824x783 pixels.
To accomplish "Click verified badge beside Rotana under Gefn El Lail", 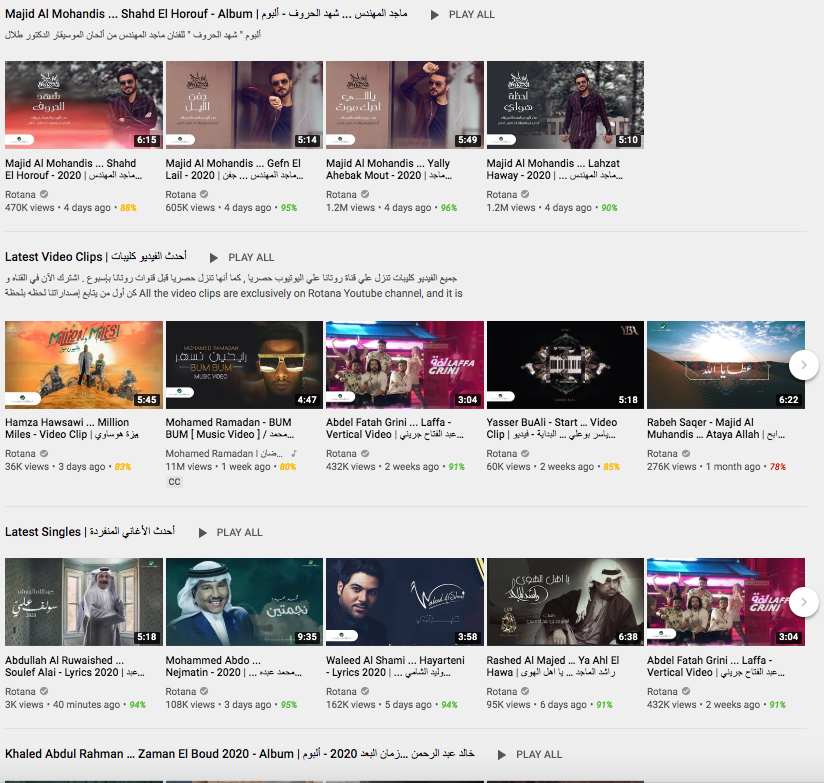I will click(204, 194).
